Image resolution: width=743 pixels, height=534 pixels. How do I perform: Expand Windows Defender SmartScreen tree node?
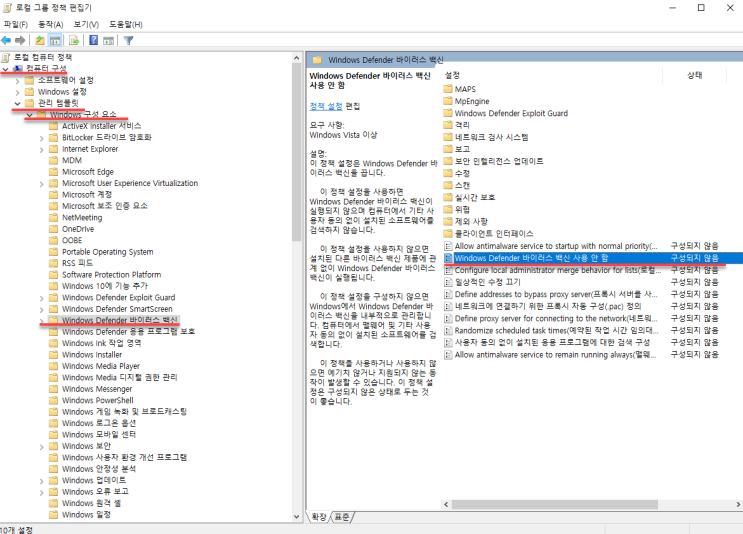[42, 309]
